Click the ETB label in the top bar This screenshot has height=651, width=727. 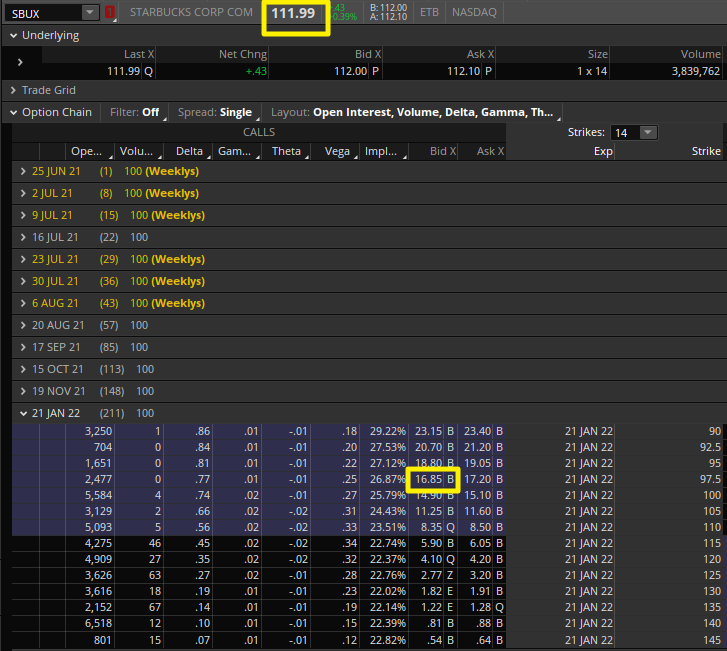click(429, 13)
